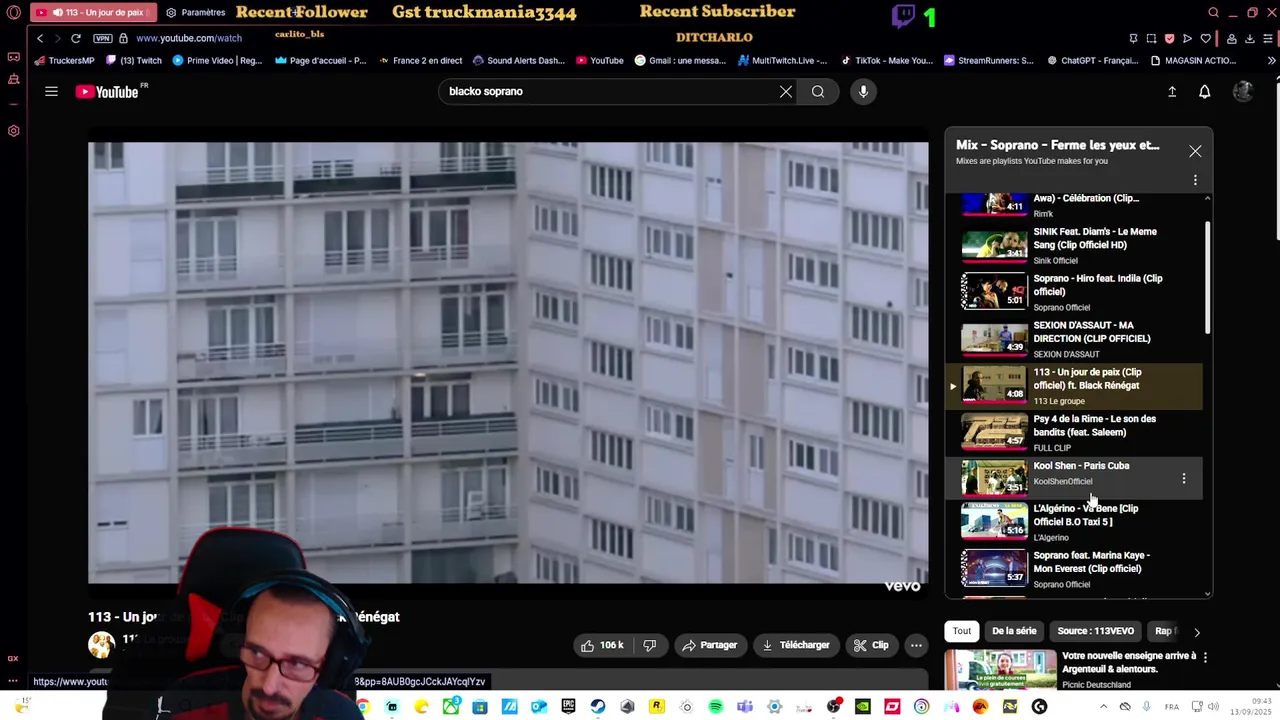Download video with Télécharger button
This screenshot has width=1280, height=720.
pyautogui.click(x=796, y=645)
